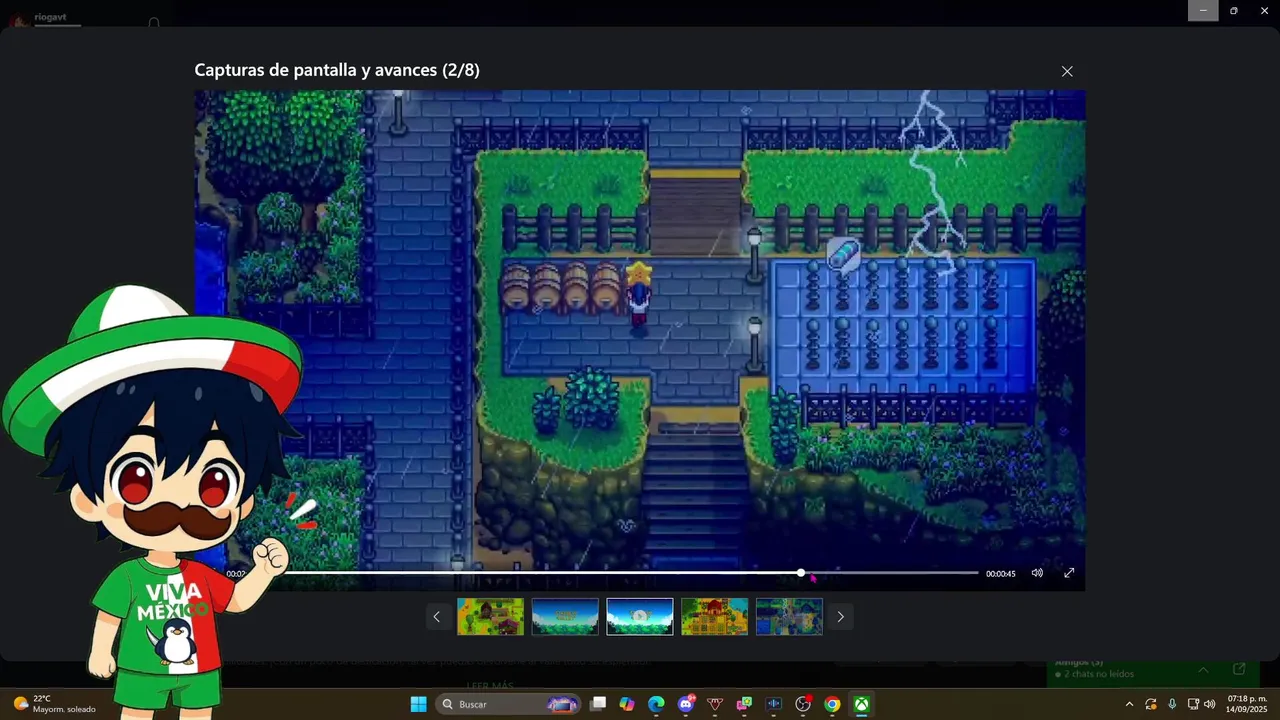Open the Windows Start menu
Image resolution: width=1280 pixels, height=720 pixels.
[x=418, y=704]
